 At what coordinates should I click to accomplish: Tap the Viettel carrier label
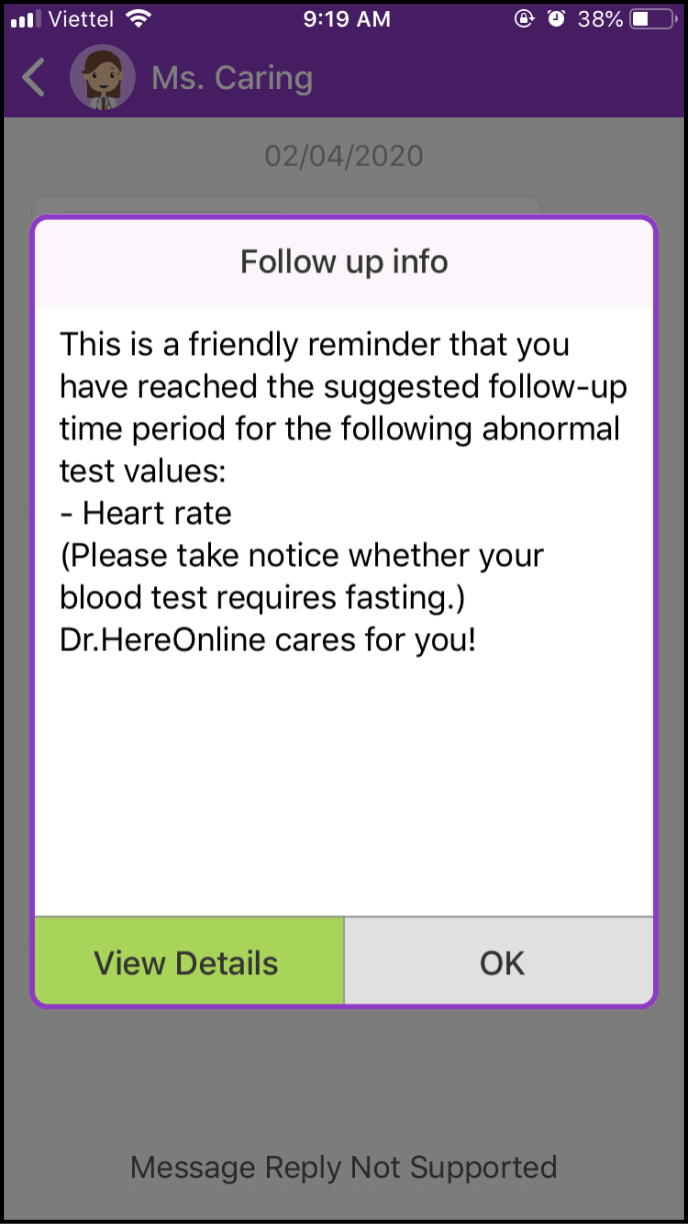[x=83, y=19]
